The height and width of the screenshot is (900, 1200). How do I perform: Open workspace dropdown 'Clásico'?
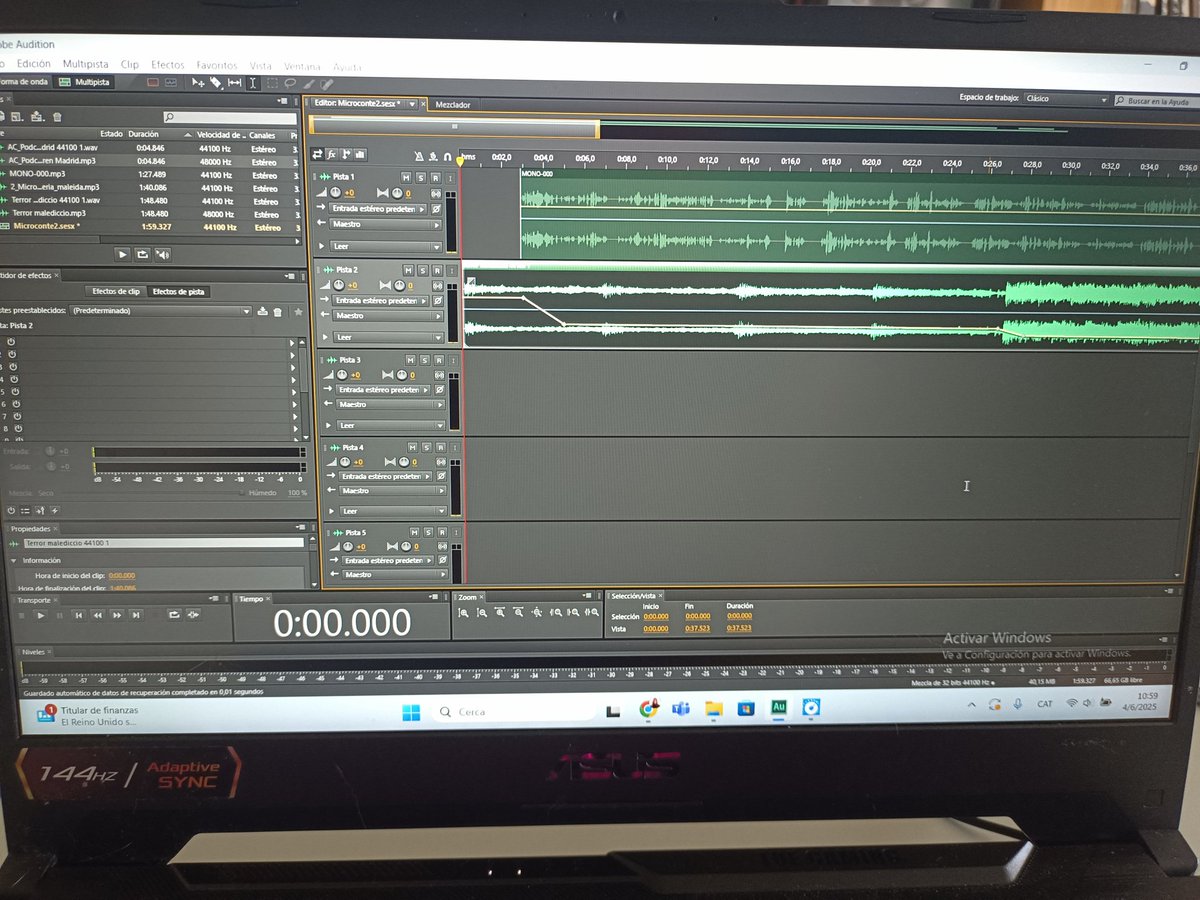point(1066,99)
